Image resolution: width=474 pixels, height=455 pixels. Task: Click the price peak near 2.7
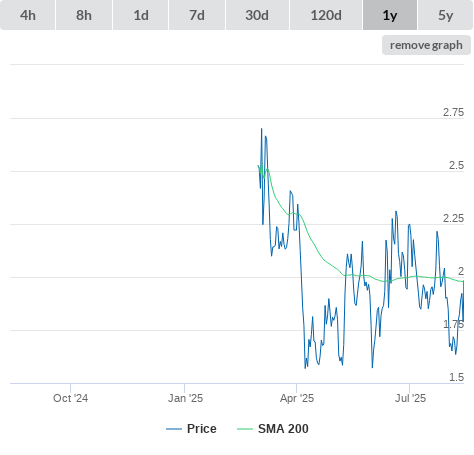[x=262, y=129]
